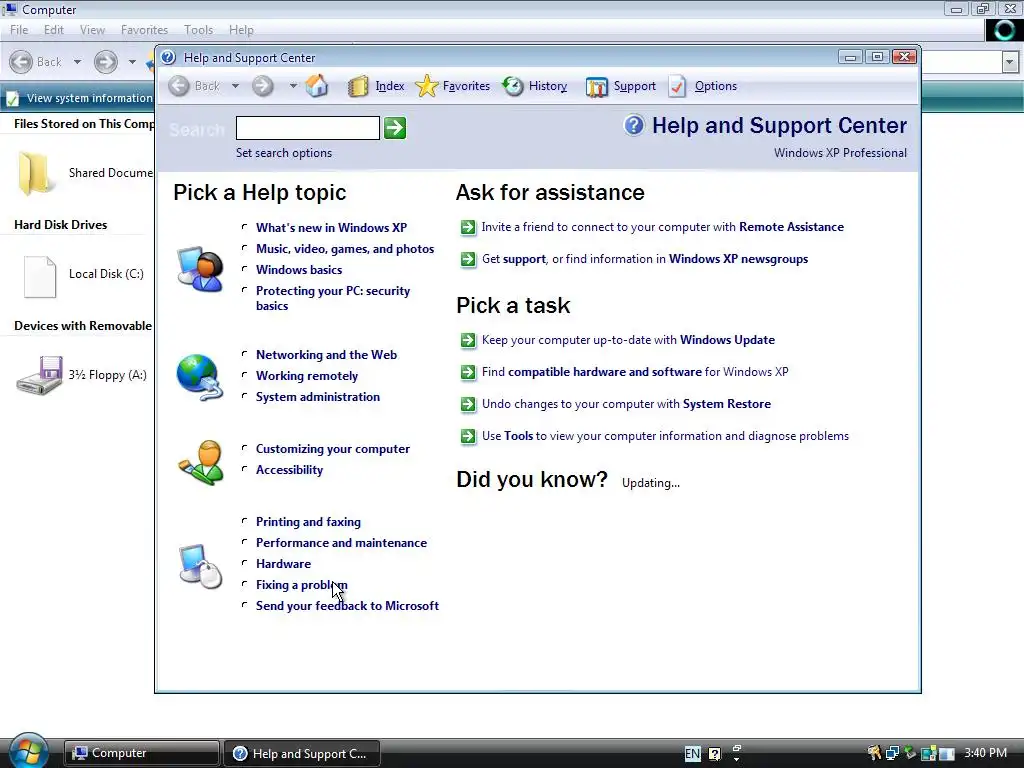Open Edit menu in Computer window

click(x=54, y=30)
